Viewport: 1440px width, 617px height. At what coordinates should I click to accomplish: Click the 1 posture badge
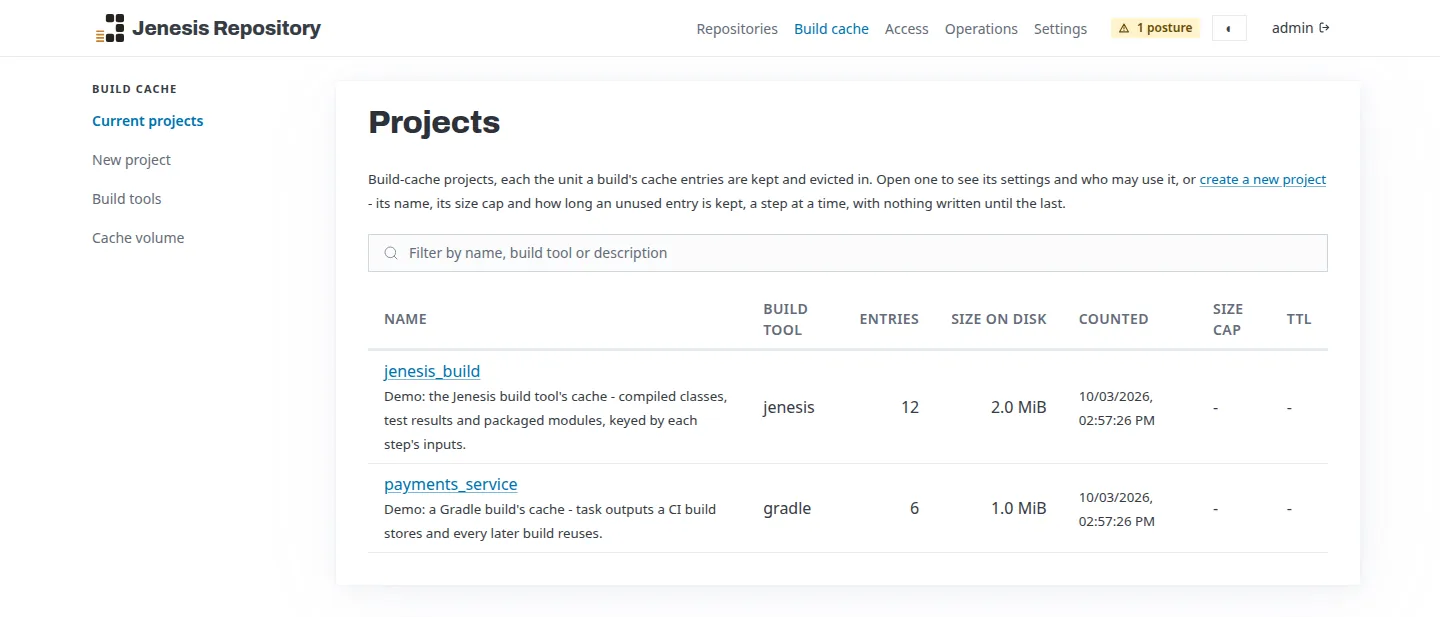click(x=1155, y=28)
